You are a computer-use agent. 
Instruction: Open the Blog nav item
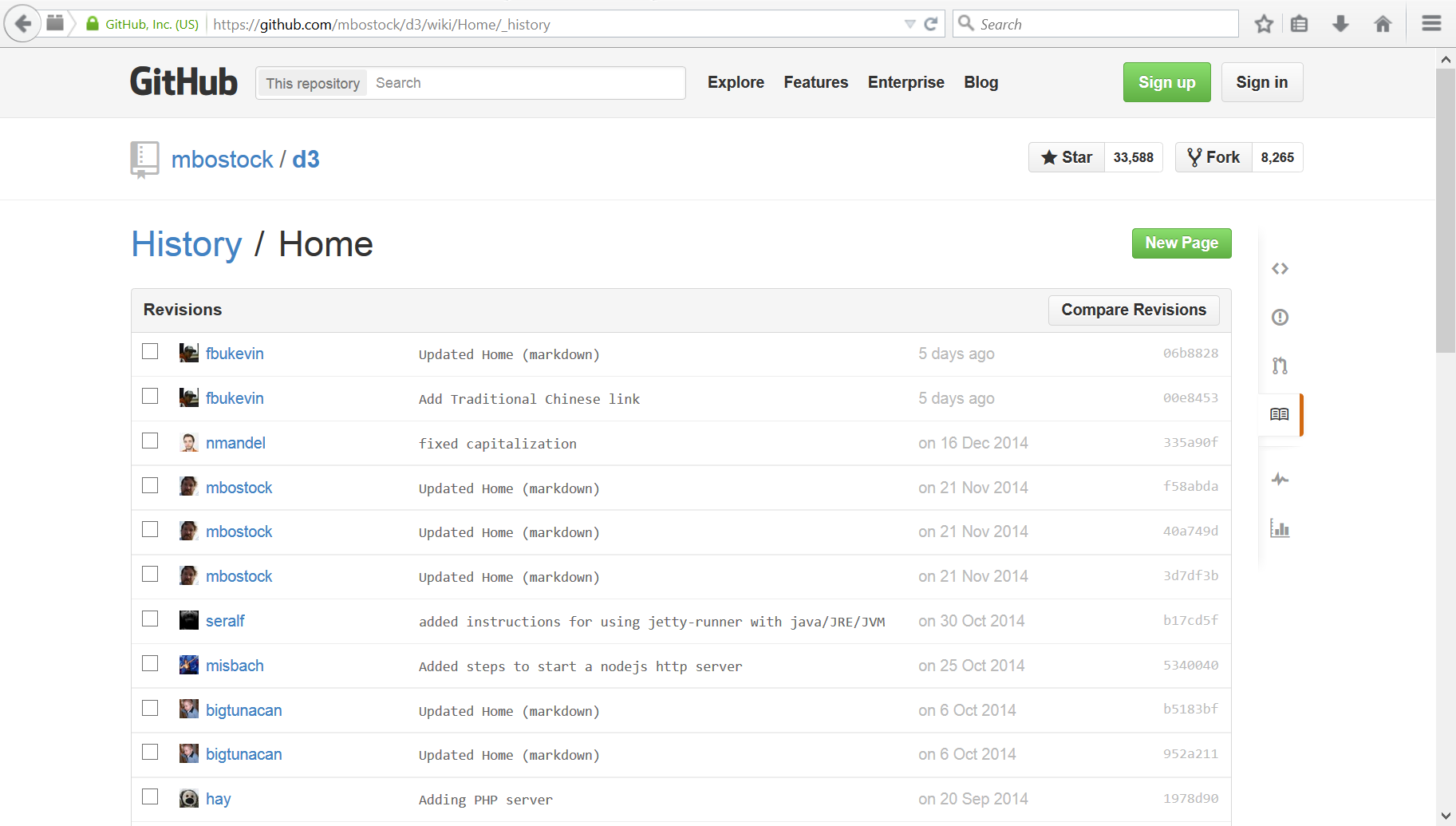(x=981, y=82)
